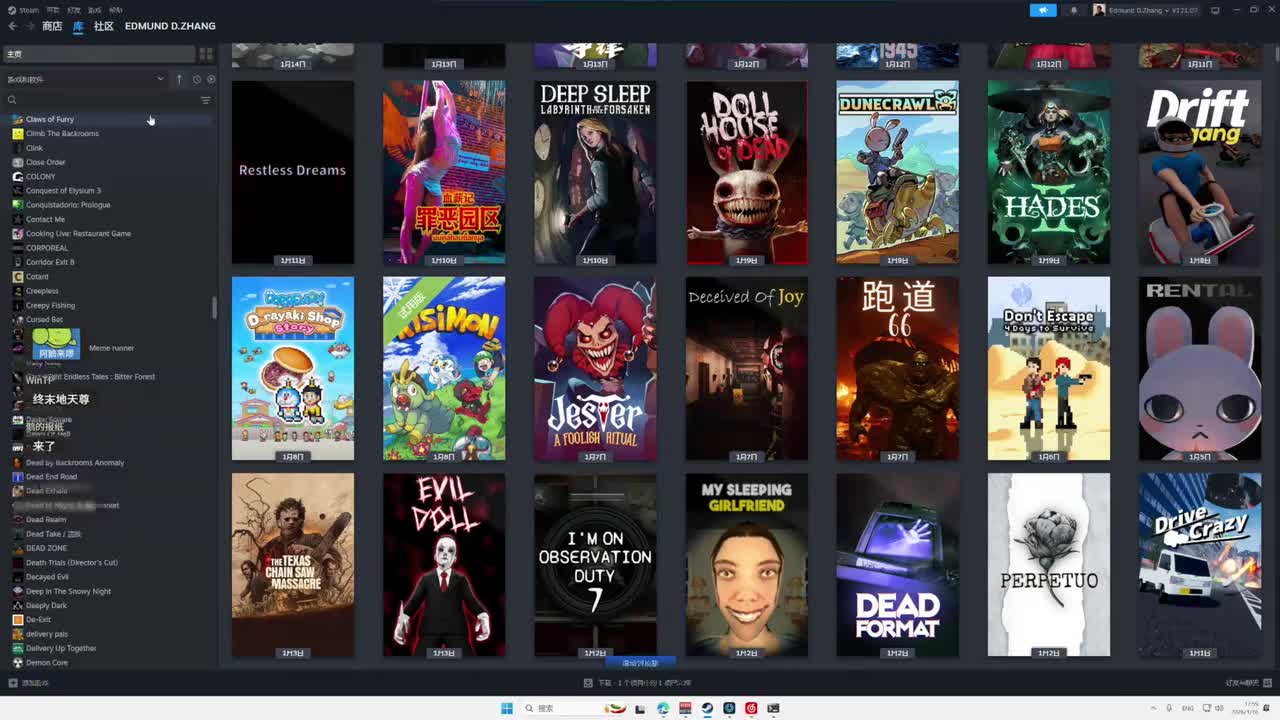Click the add a game plus button

tap(12, 683)
